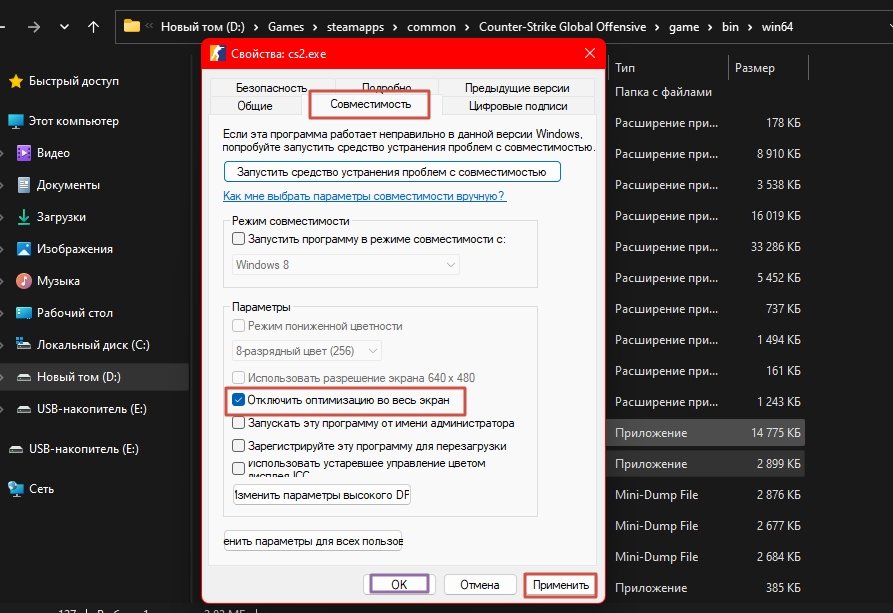Viewport: 893px width, 613px height.
Task: Click the This PC monitor icon
Action: 16,121
